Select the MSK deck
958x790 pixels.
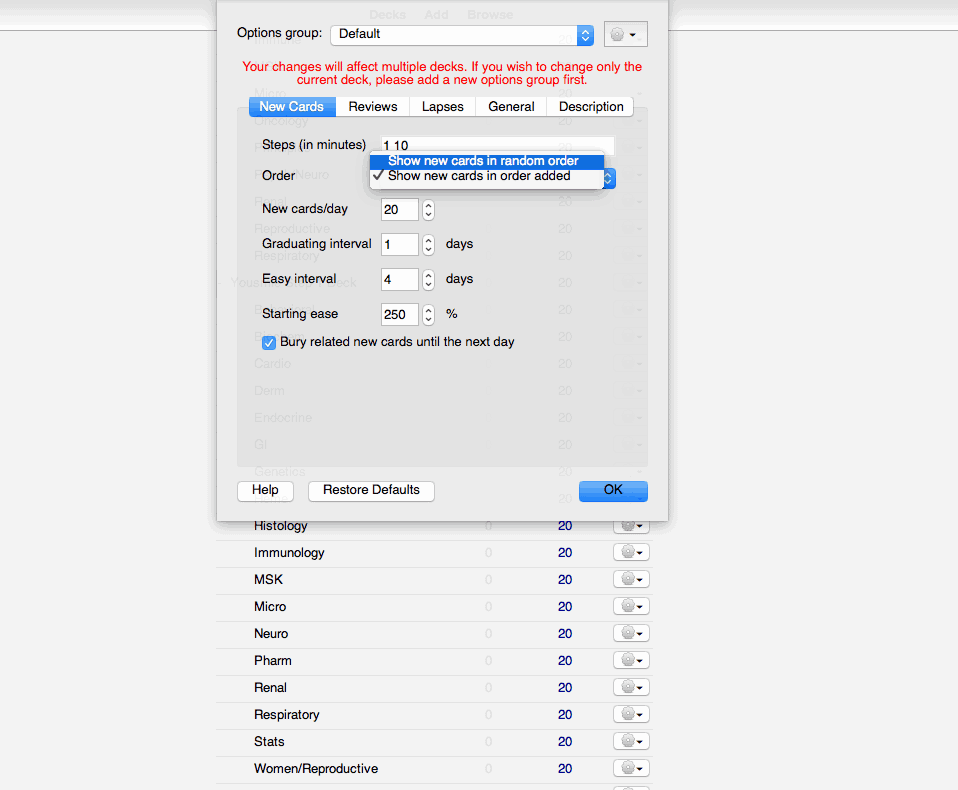coord(268,580)
